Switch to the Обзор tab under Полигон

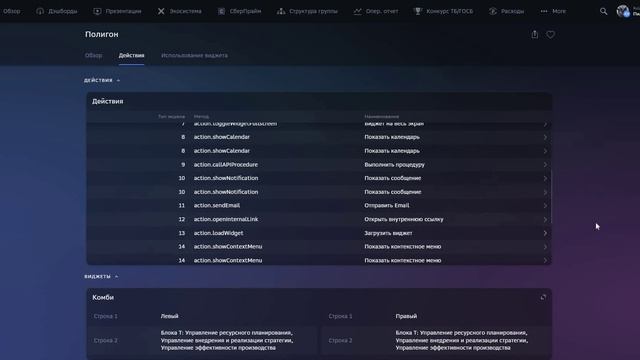click(93, 56)
